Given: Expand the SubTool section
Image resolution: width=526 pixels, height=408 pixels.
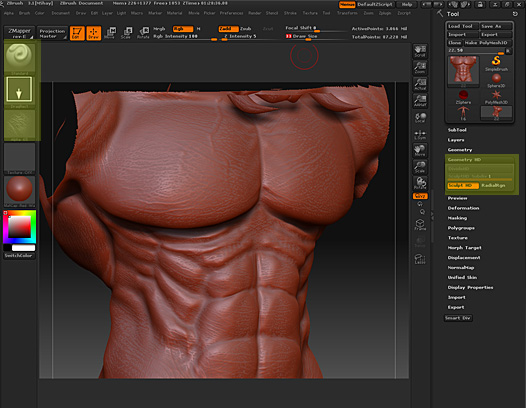Looking at the screenshot, I should click(x=457, y=130).
